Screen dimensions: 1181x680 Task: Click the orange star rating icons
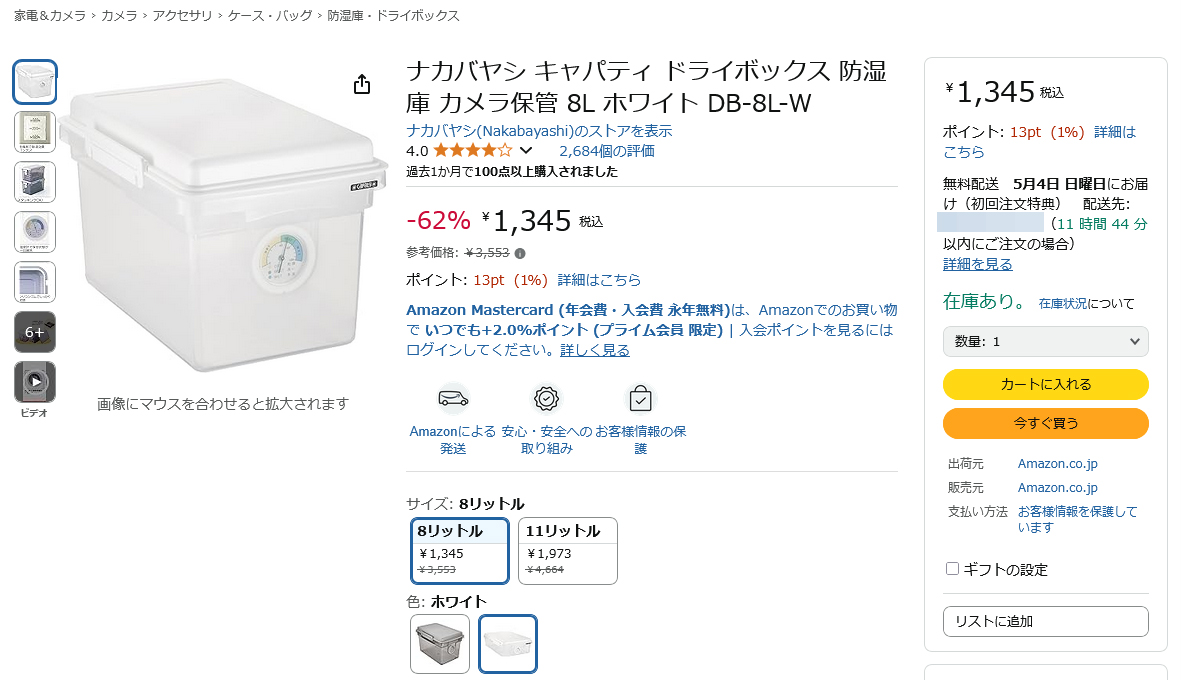[x=472, y=151]
